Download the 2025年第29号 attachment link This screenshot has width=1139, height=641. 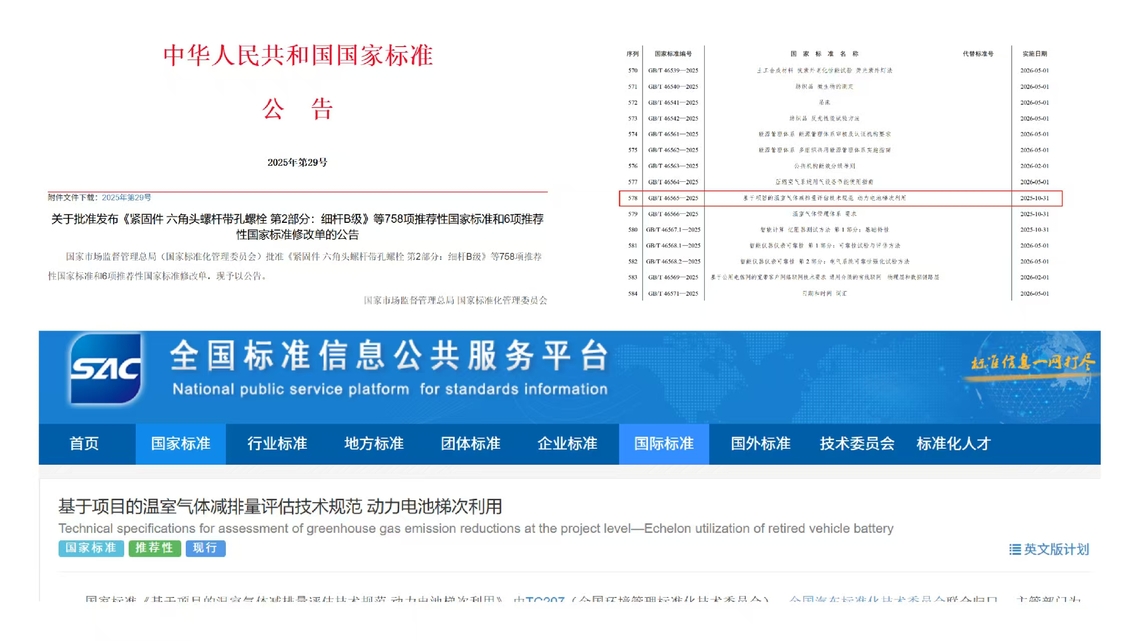tap(127, 198)
